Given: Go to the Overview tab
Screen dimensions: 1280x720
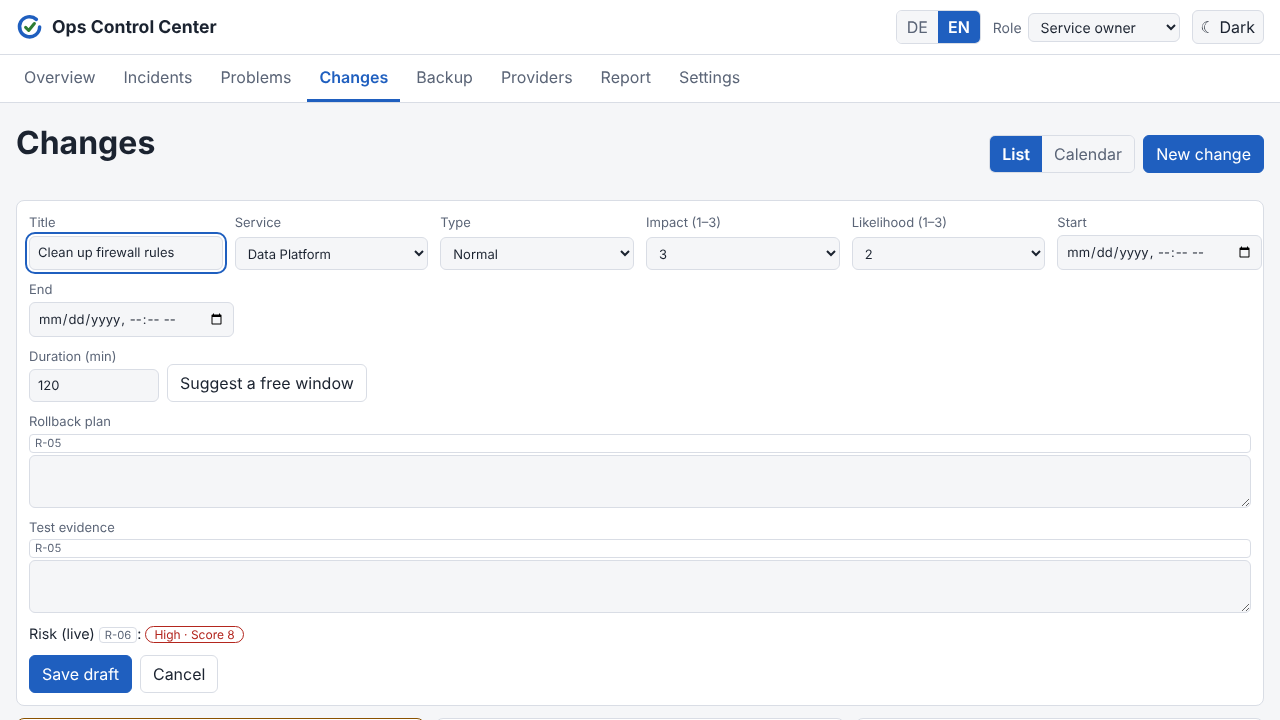Looking at the screenshot, I should (x=60, y=77).
